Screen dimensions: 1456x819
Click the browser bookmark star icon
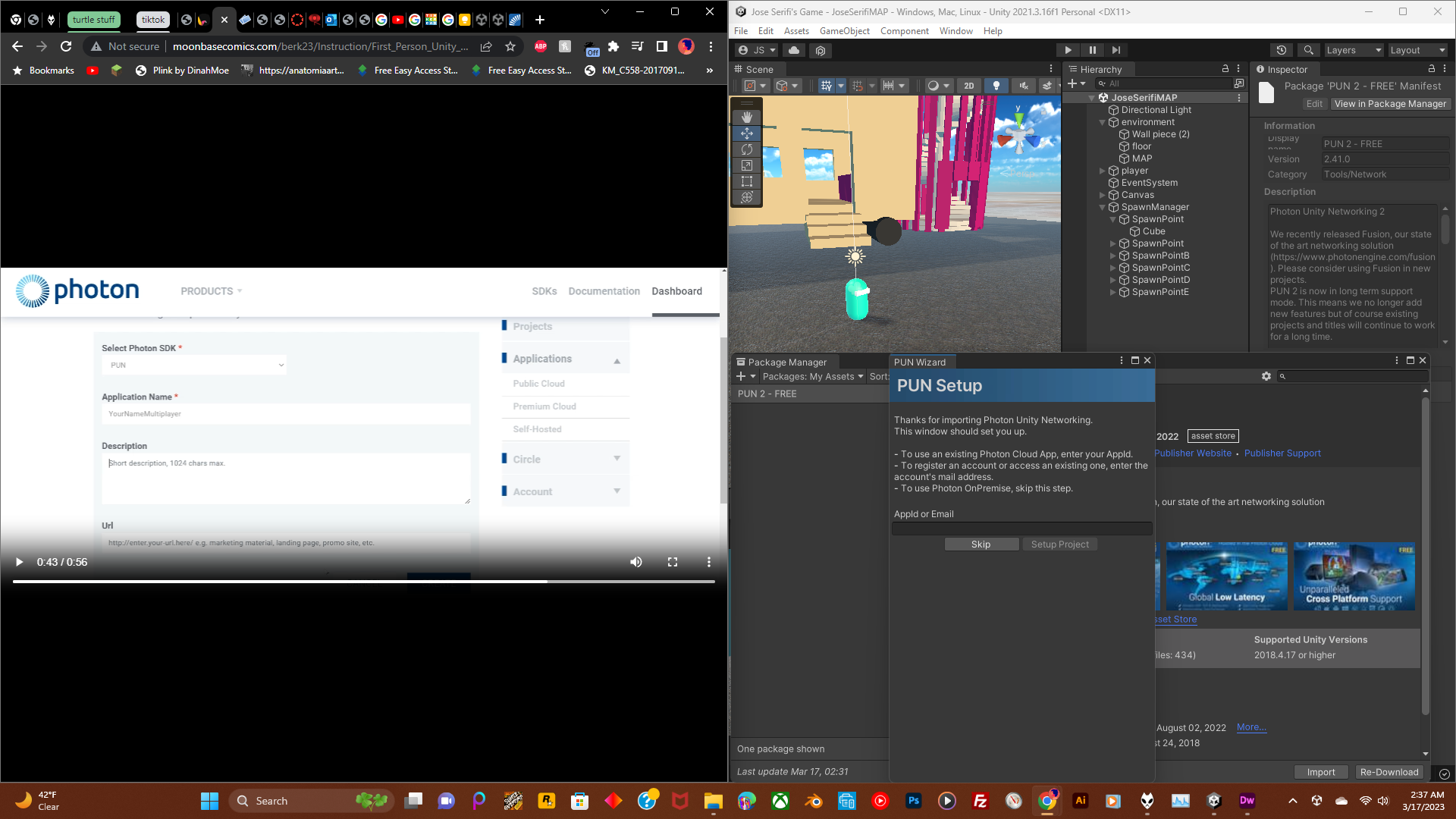click(x=510, y=46)
